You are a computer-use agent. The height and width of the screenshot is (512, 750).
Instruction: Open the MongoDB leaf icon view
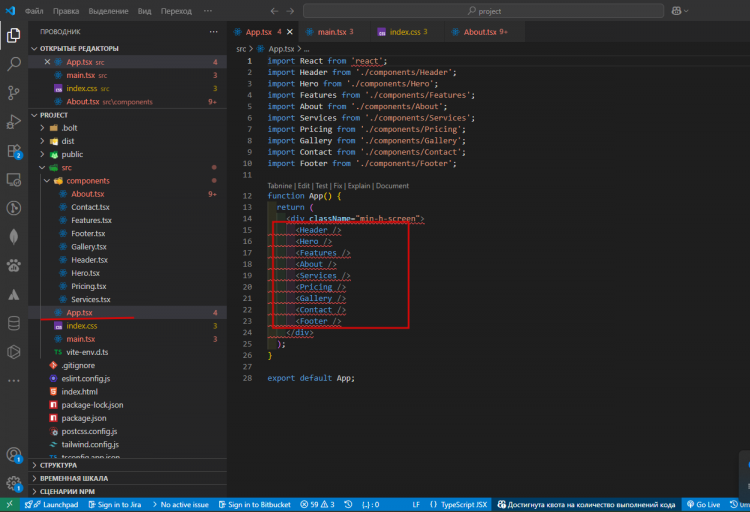pyautogui.click(x=13, y=237)
